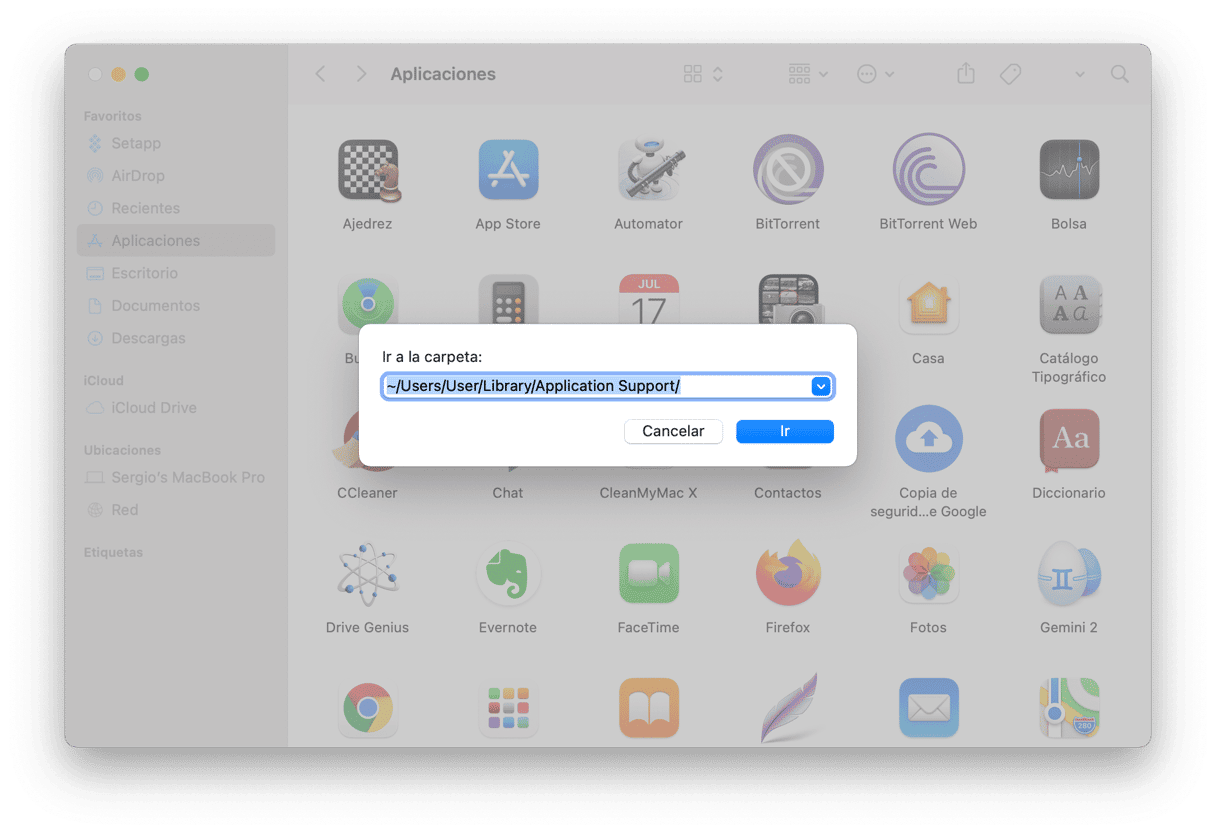1216x833 pixels.
Task: Select the Copia de seguridad Google icon
Action: pyautogui.click(x=928, y=438)
